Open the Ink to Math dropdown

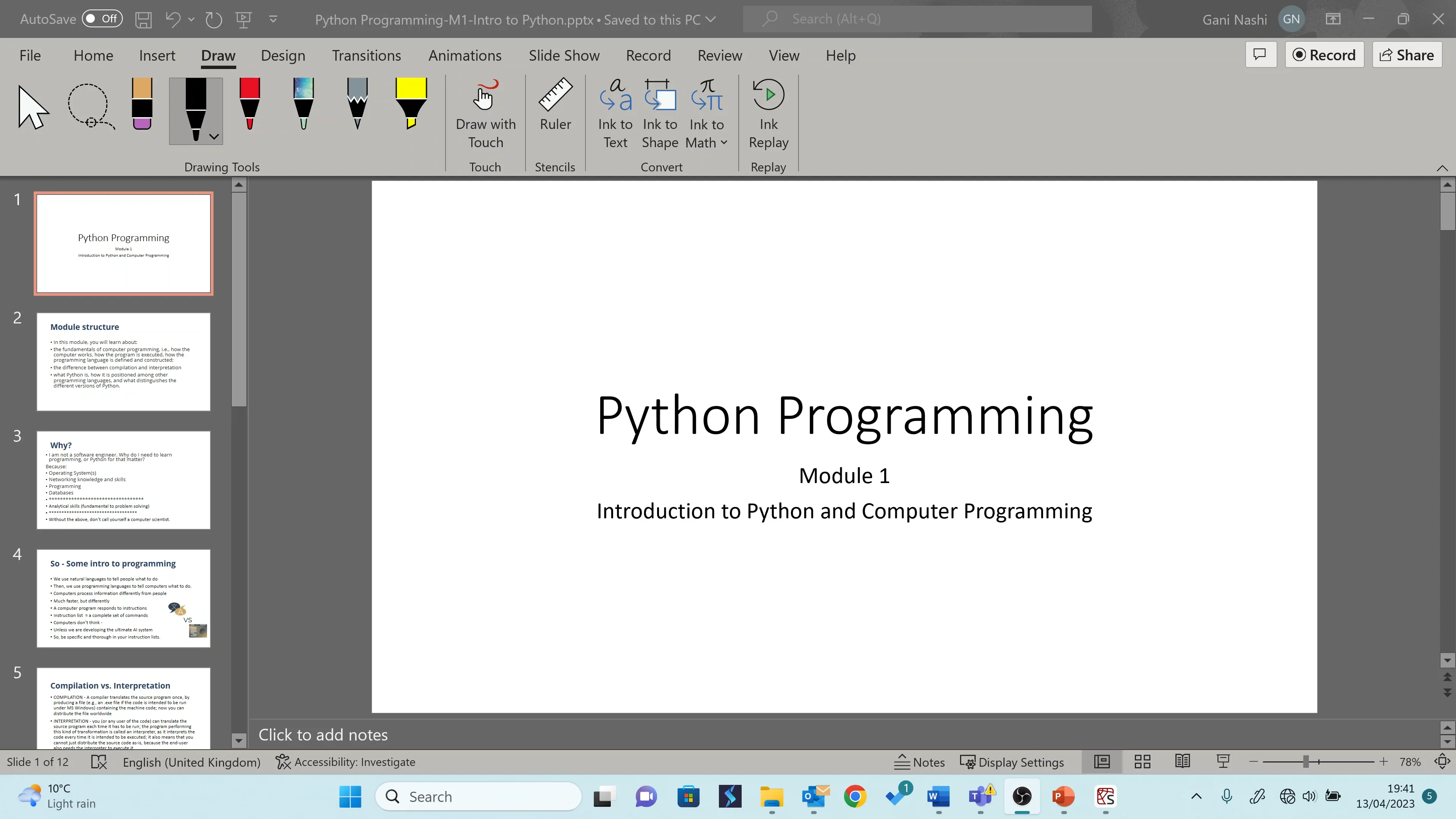point(724,143)
